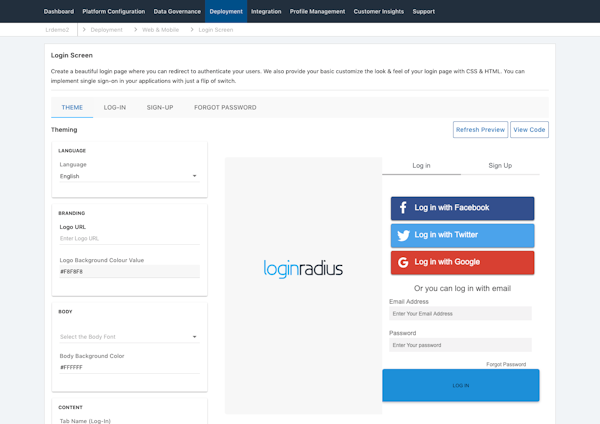Click the loginradius logo in preview

coord(303,269)
